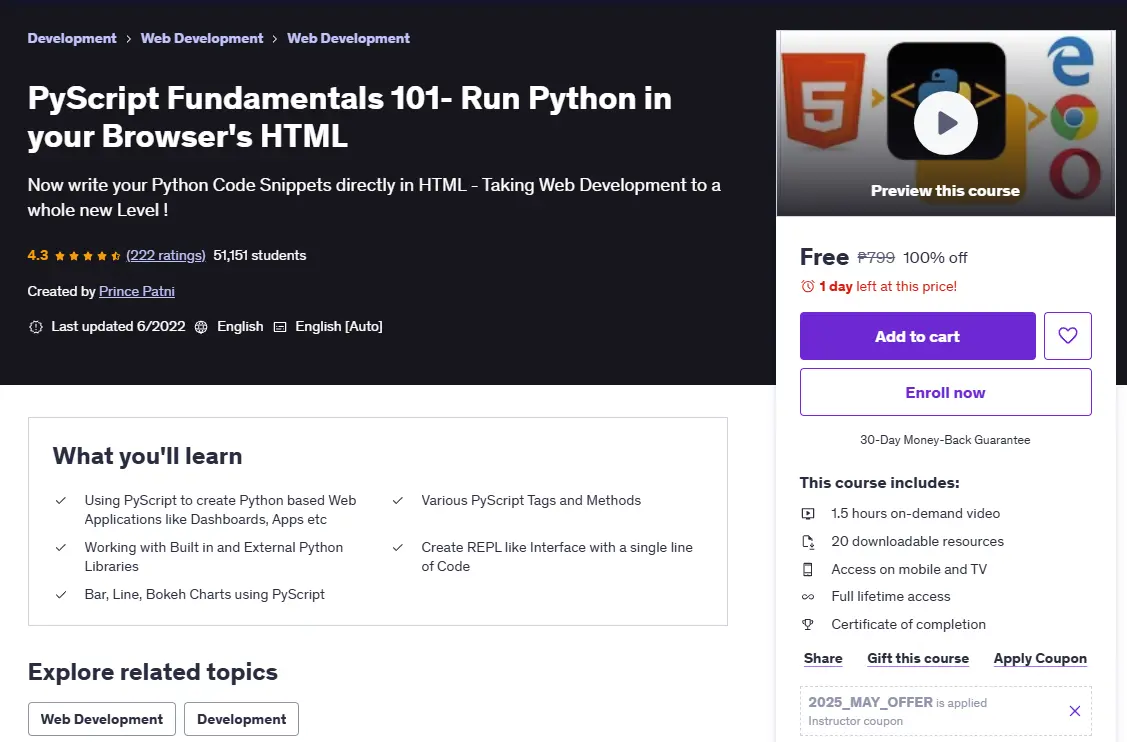Click Share link
The image size is (1127, 742).
(x=823, y=659)
